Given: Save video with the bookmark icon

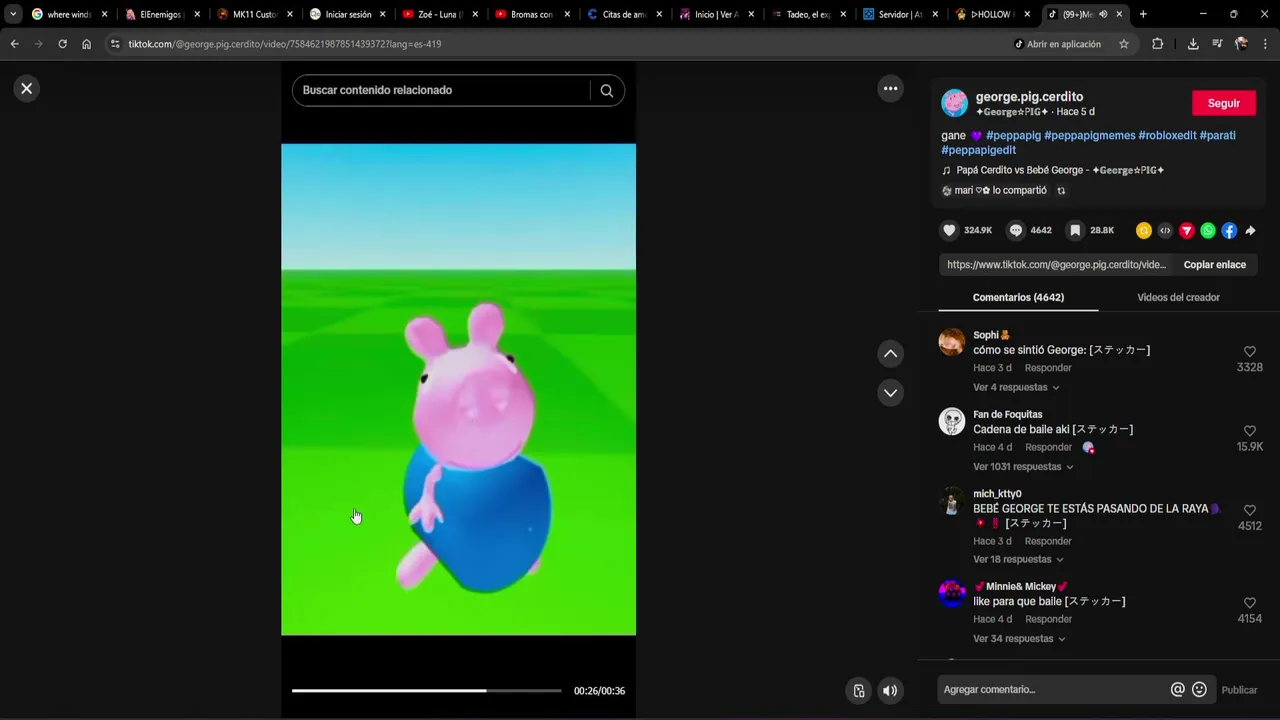Looking at the screenshot, I should (x=1075, y=230).
